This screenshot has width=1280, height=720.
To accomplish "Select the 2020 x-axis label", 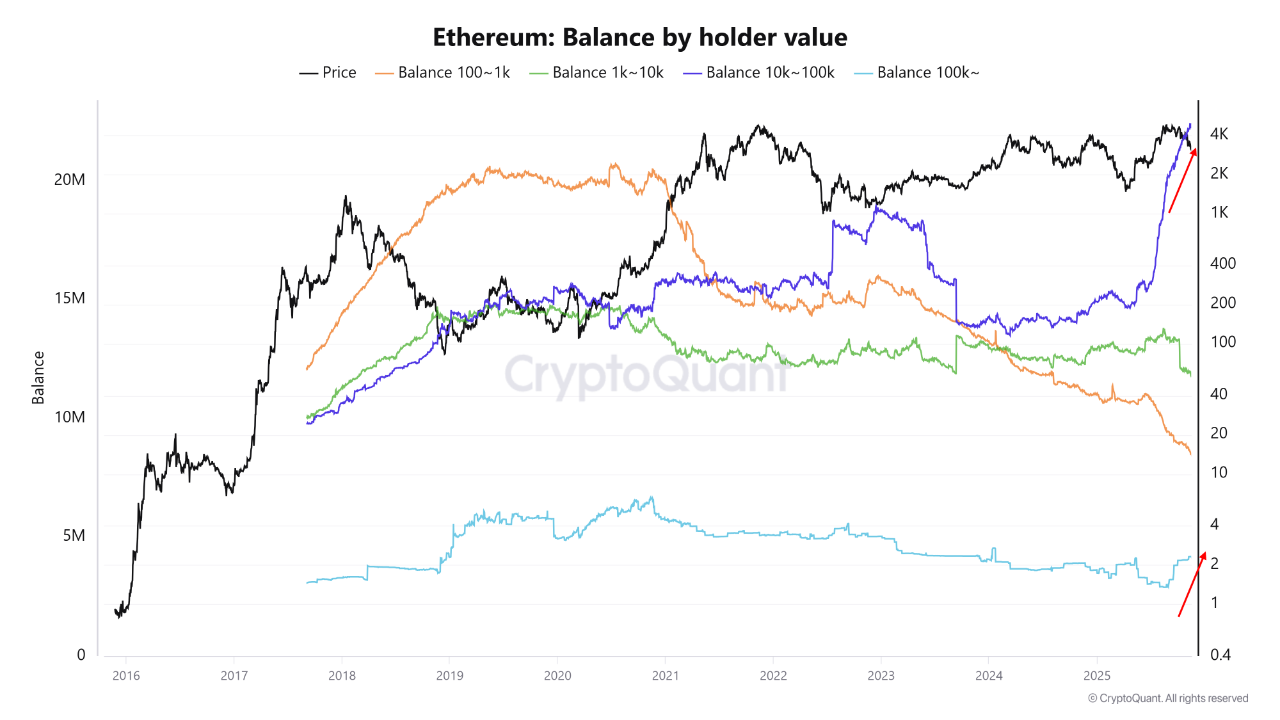I will pyautogui.click(x=557, y=675).
